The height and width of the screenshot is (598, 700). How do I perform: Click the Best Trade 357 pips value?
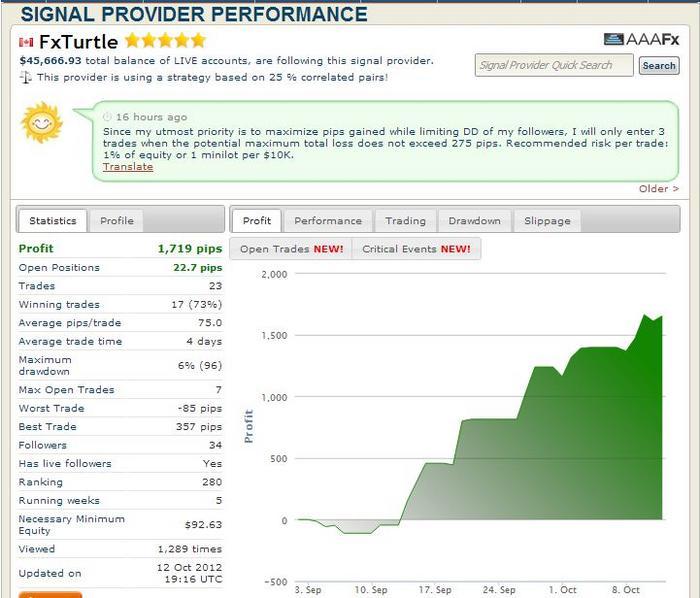click(199, 427)
